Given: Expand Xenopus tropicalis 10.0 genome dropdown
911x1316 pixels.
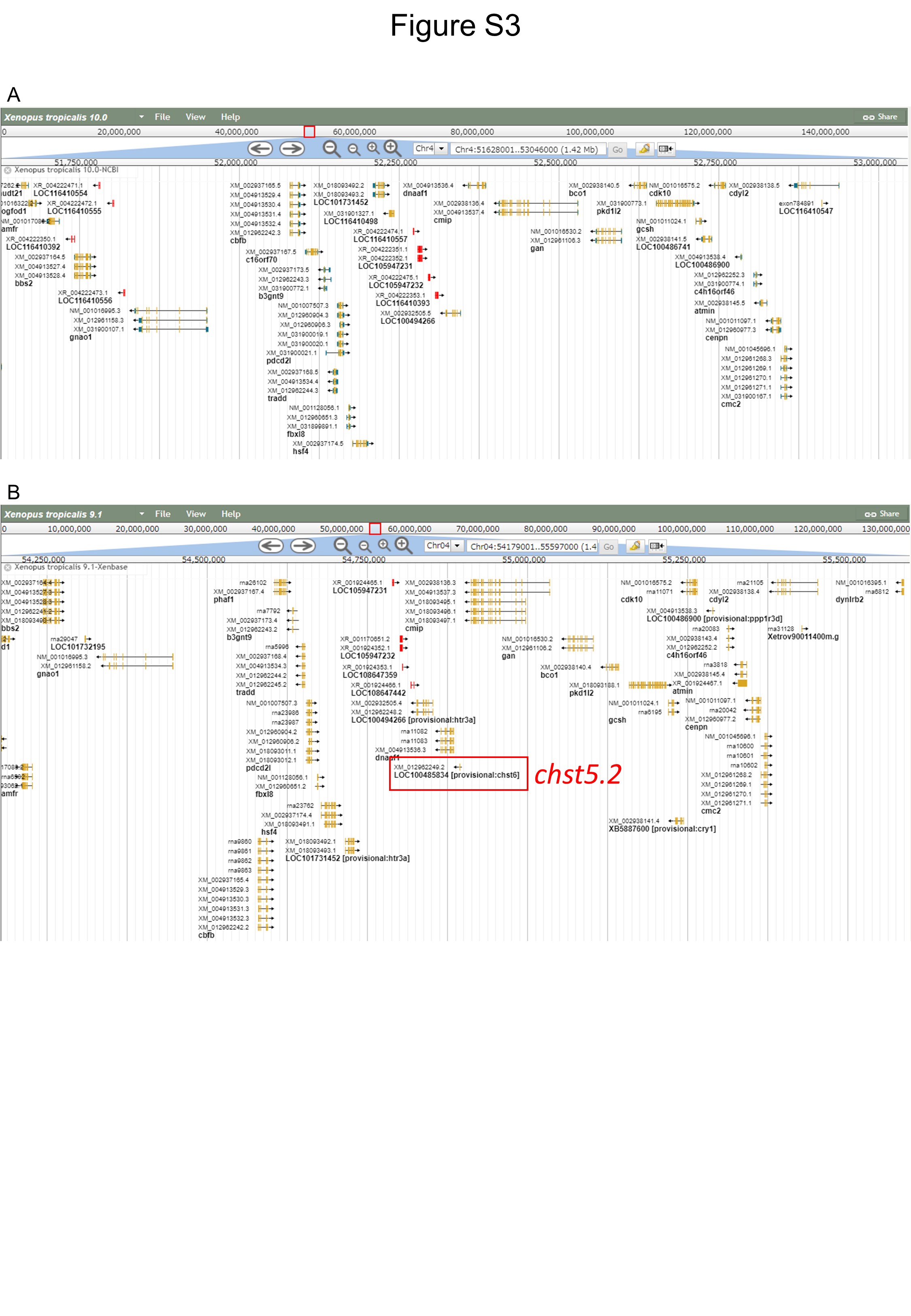Looking at the screenshot, I should click(141, 117).
